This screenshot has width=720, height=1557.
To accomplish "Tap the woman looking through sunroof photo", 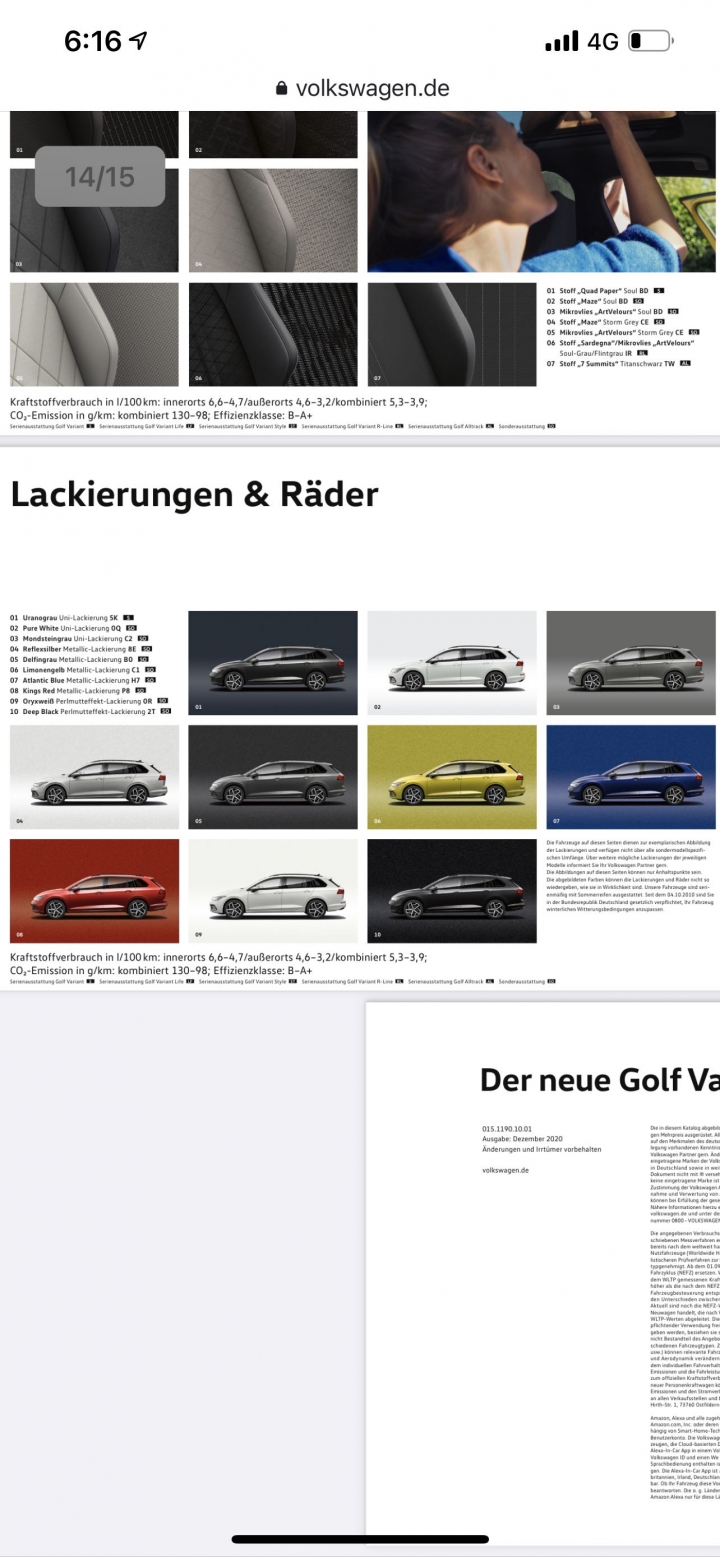I will (543, 191).
